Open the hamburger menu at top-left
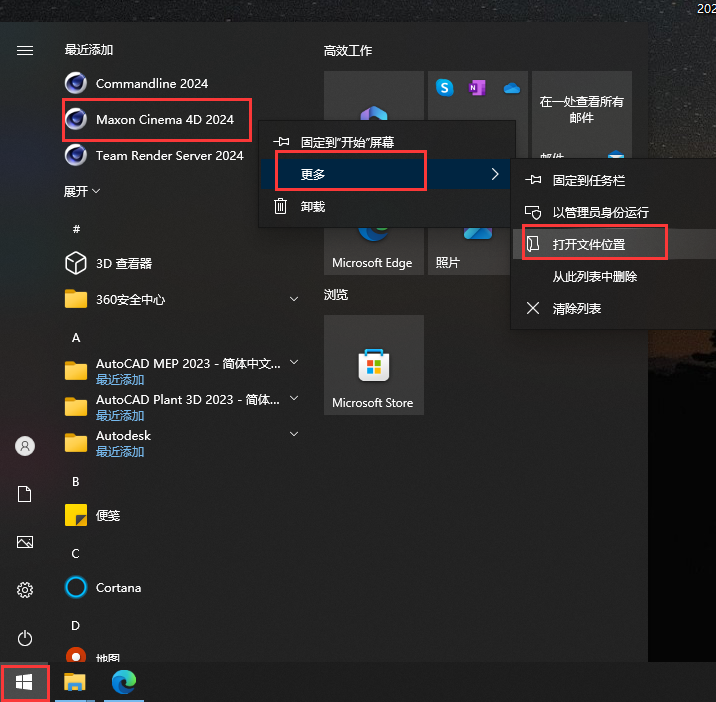 pos(25,50)
